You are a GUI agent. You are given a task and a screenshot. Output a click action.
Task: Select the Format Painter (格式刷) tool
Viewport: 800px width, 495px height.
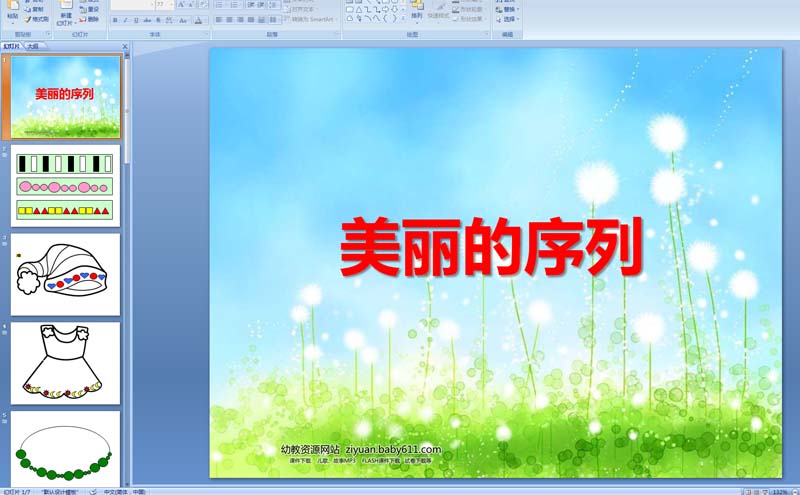pos(36,19)
